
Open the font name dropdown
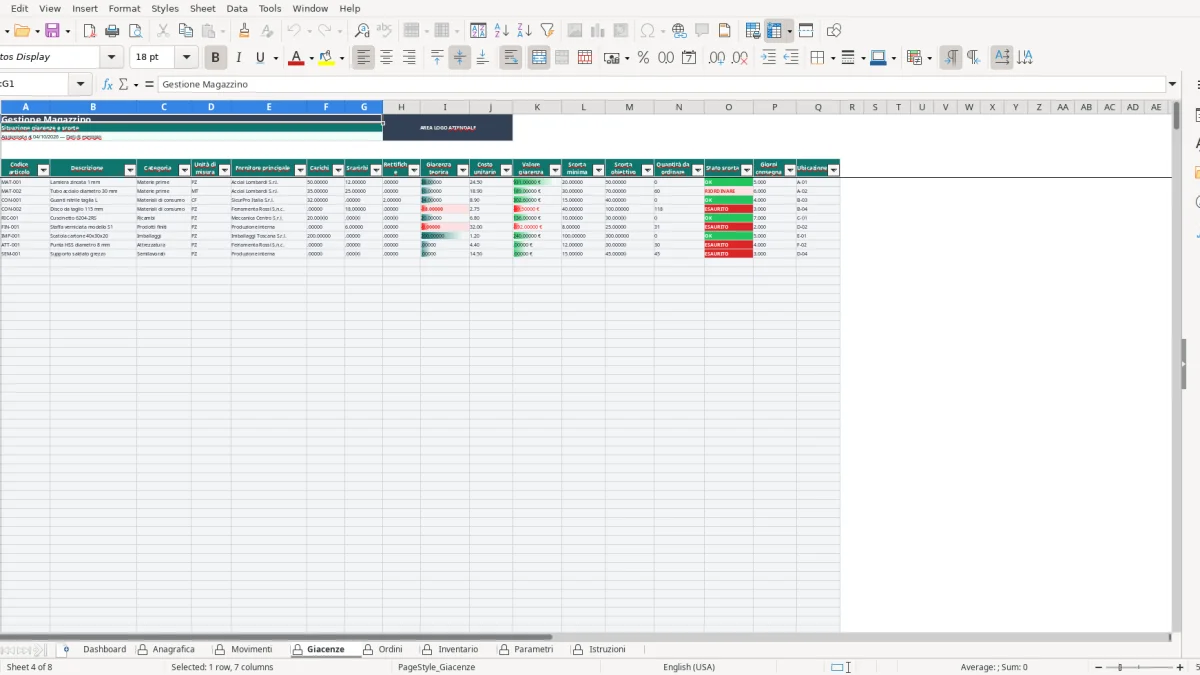(112, 58)
